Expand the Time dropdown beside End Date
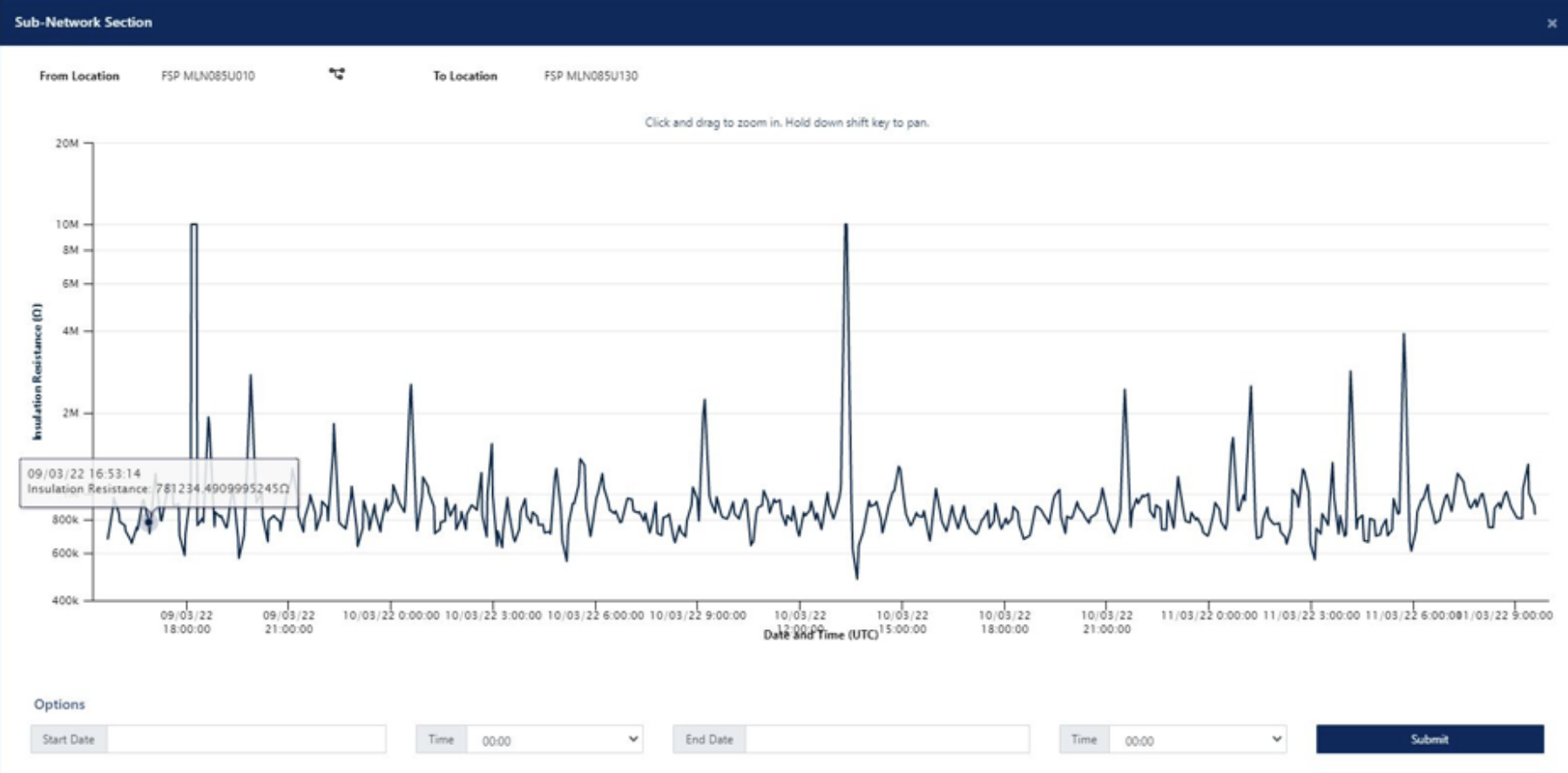Image resolution: width=1568 pixels, height=773 pixels. point(1198,740)
